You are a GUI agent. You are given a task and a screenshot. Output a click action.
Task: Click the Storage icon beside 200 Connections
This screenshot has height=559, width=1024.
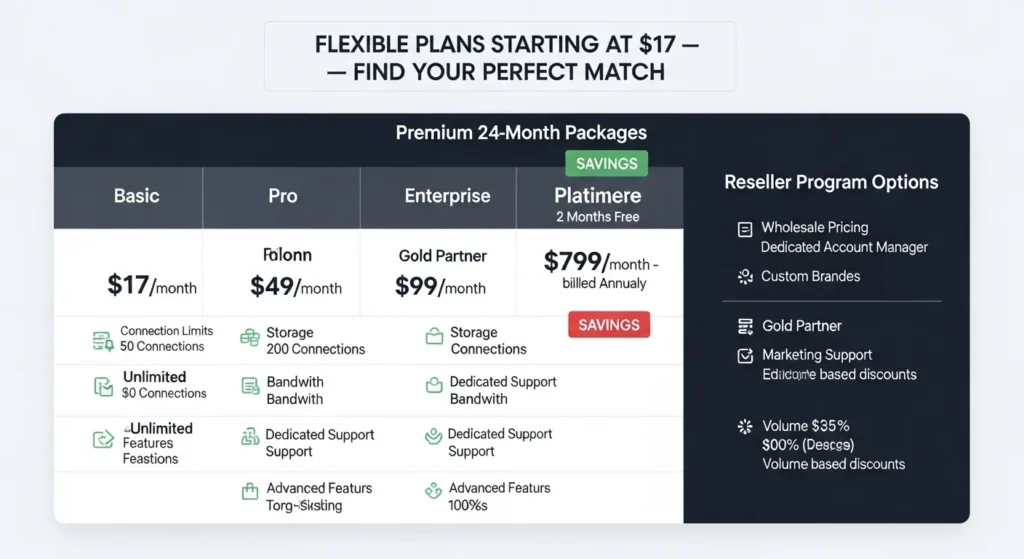250,338
